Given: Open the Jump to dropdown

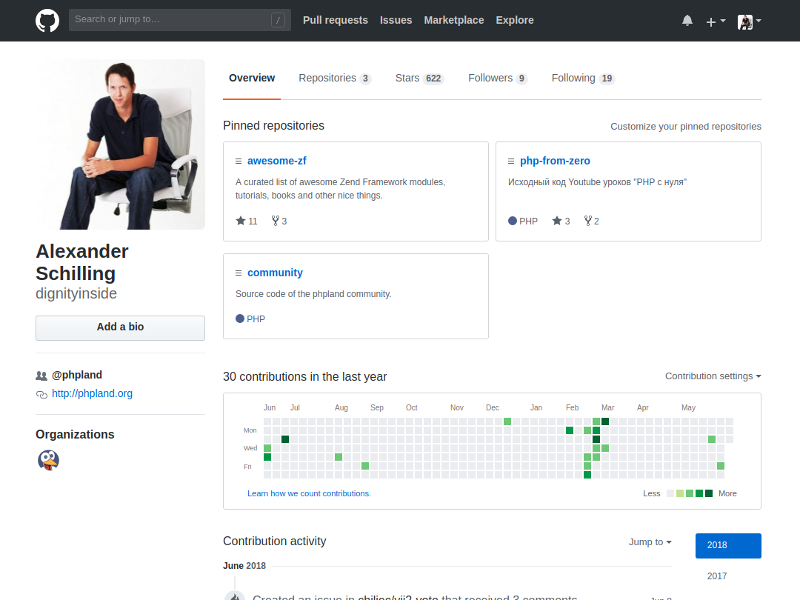Looking at the screenshot, I should point(650,542).
